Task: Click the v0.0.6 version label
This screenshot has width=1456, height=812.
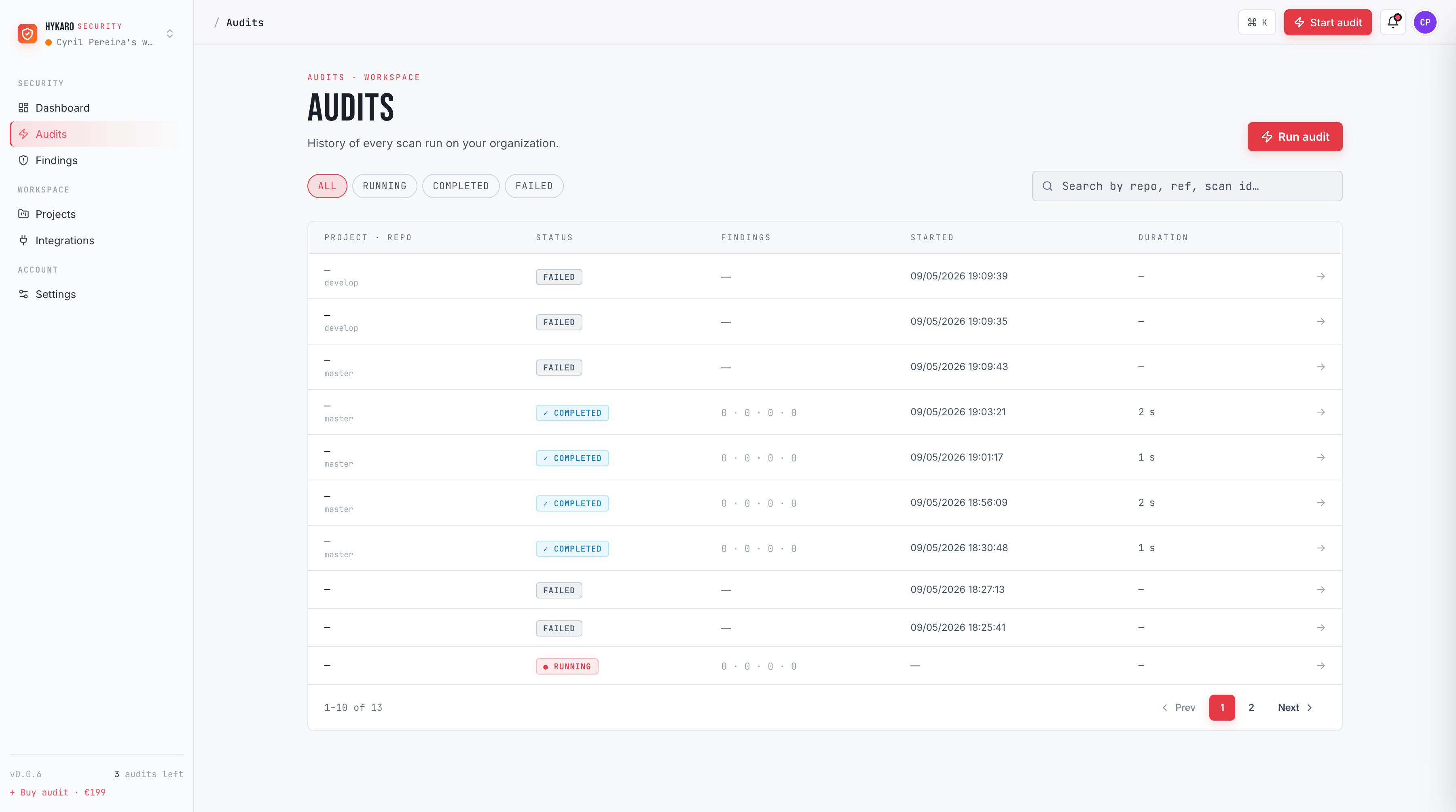Action: (x=26, y=774)
